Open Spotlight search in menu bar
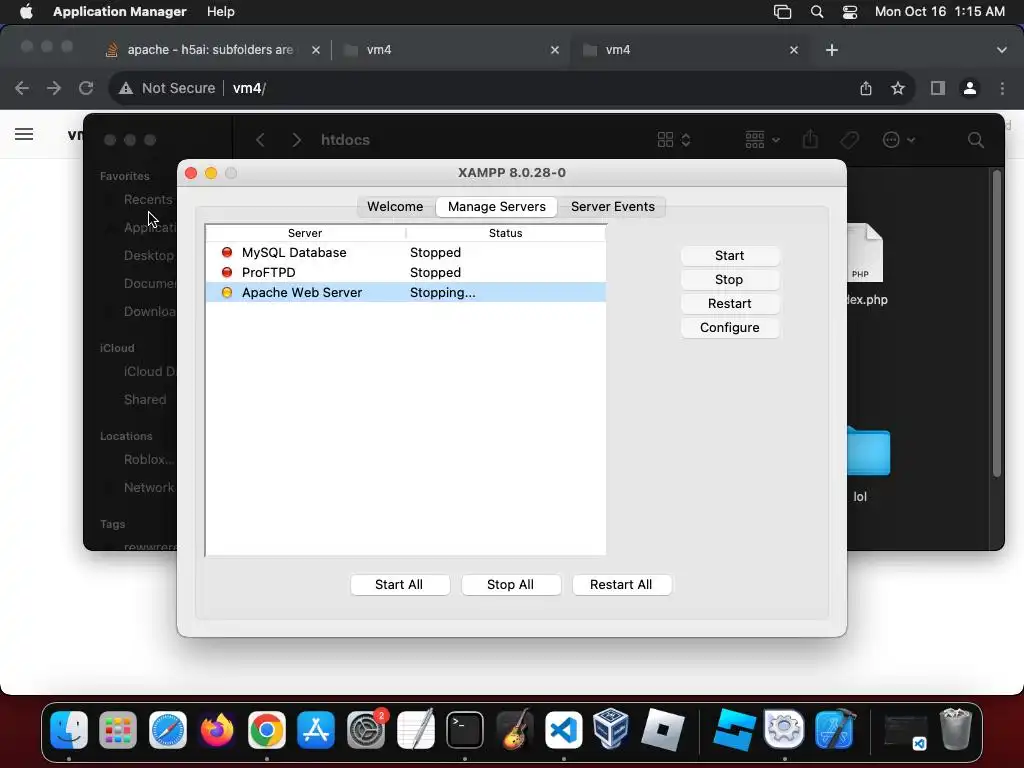The width and height of the screenshot is (1024, 768). coord(816,12)
